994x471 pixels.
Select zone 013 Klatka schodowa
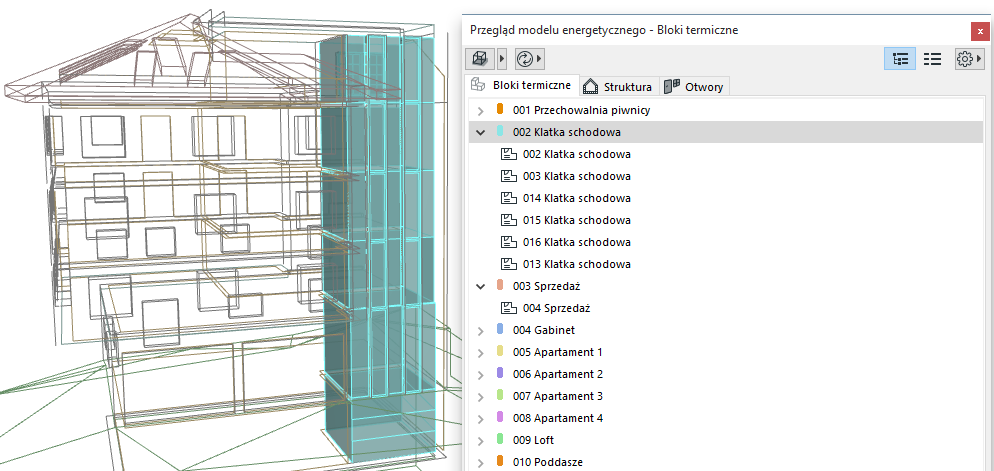[x=726, y=264]
